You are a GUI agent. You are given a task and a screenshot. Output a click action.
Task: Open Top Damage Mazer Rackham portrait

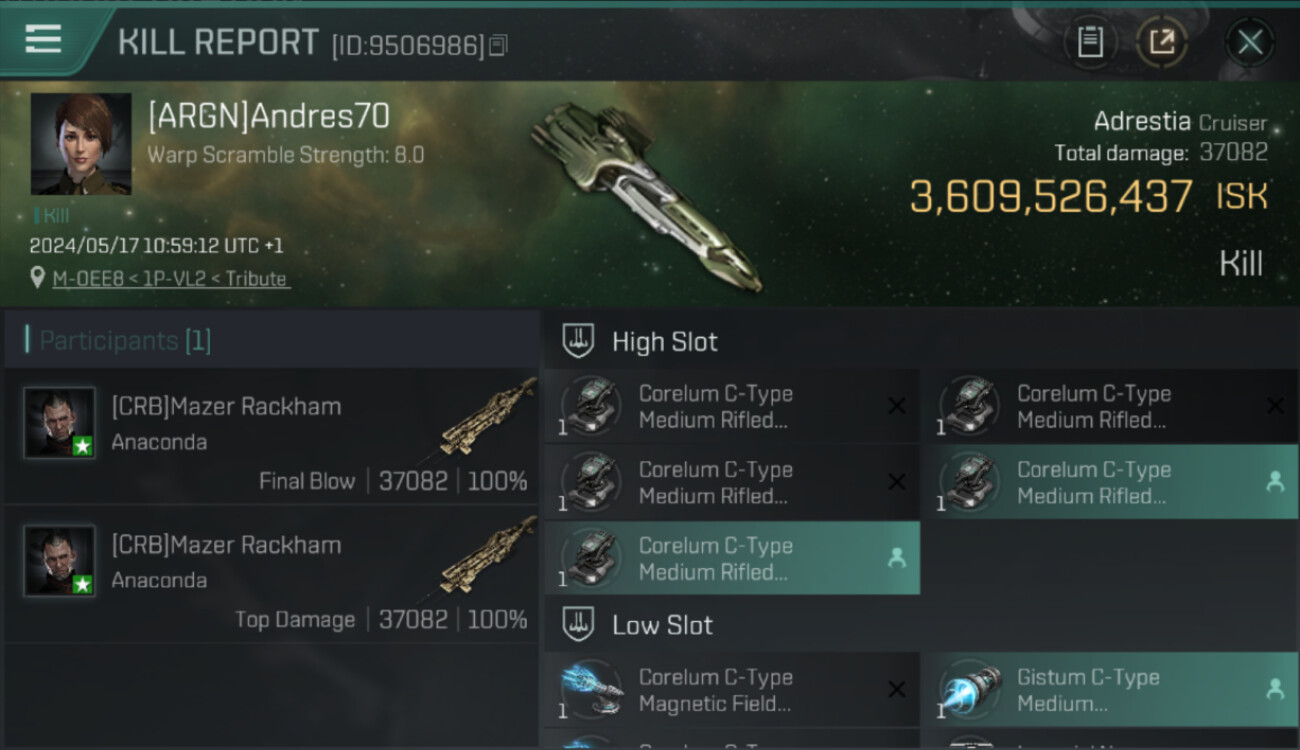(60, 561)
